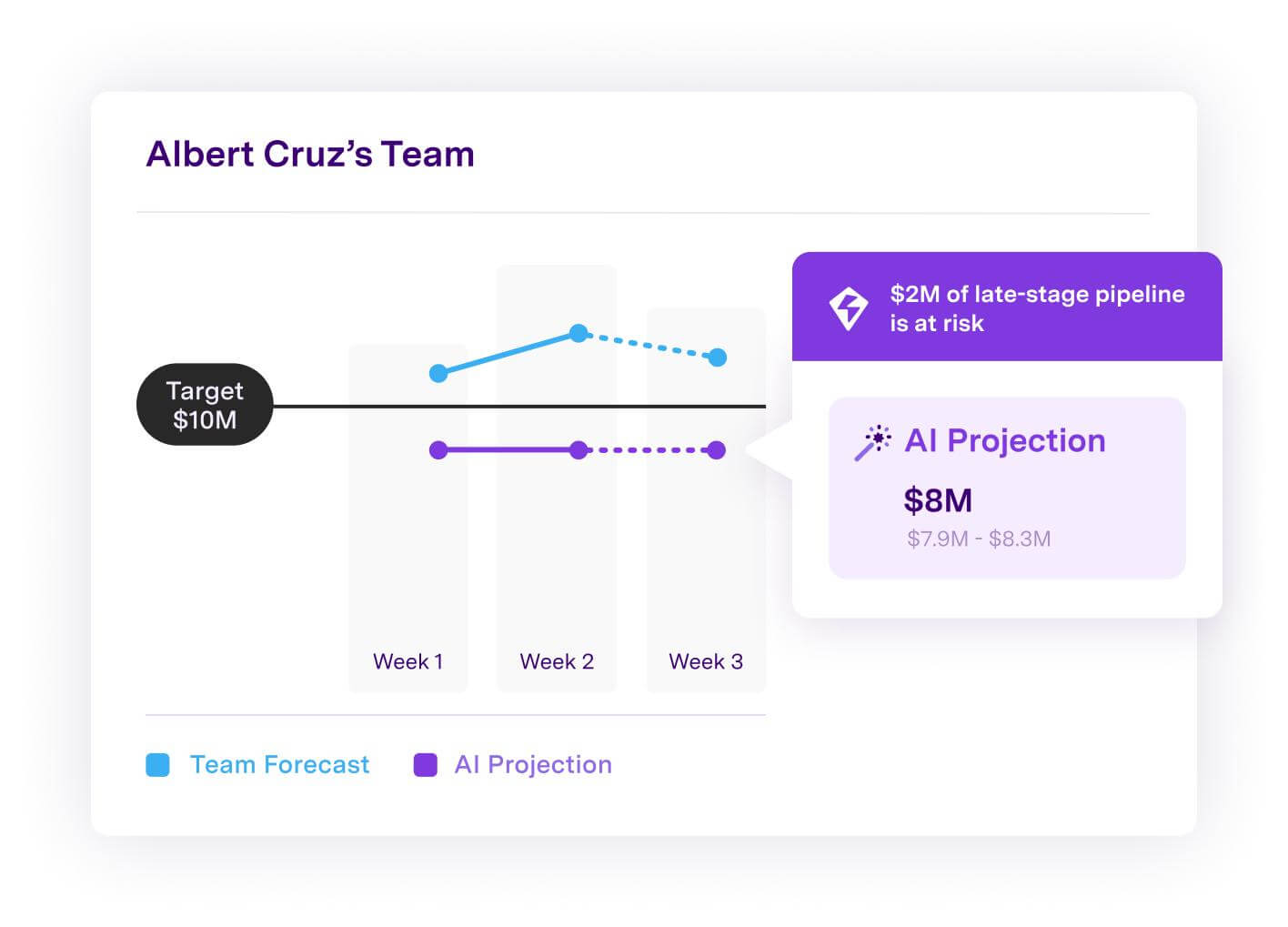Click the Week 1 AI projection point
1288x927 pixels.
pos(438,450)
